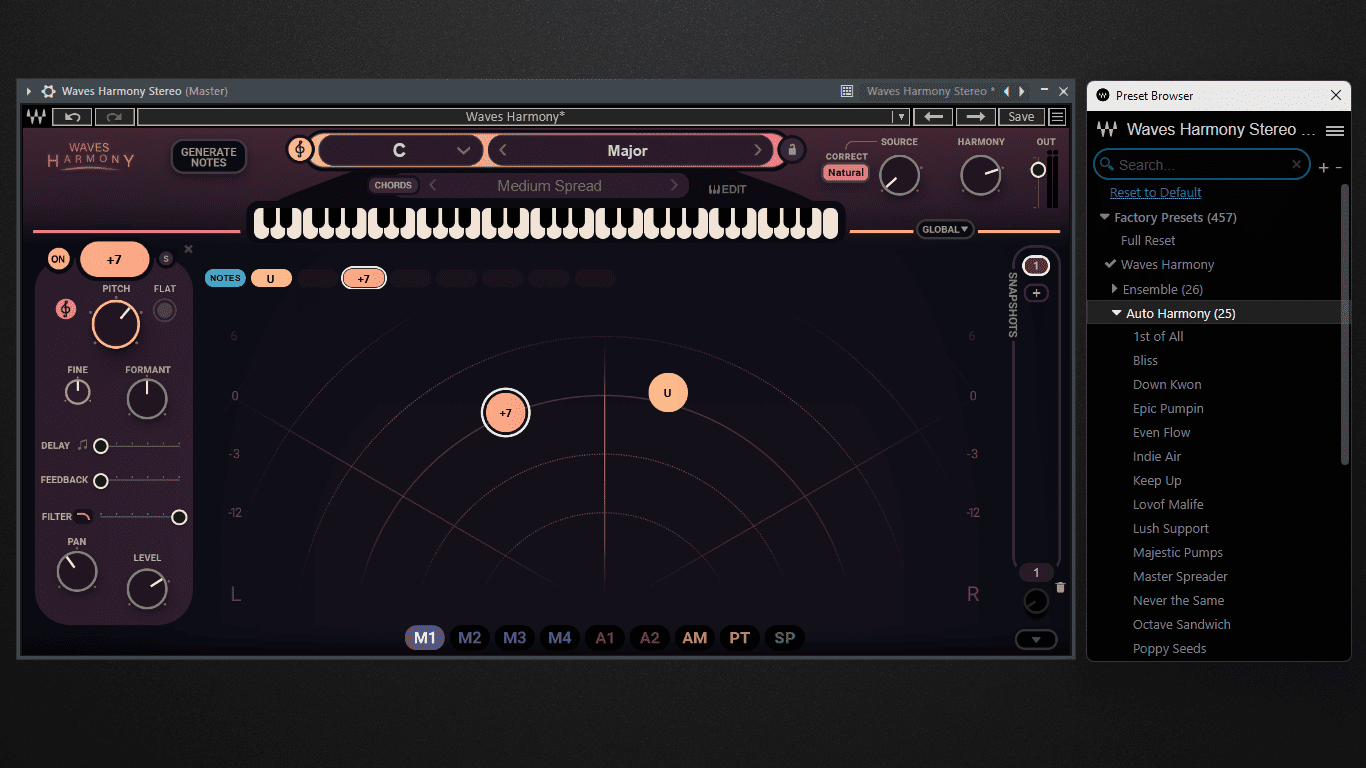Select the +7 voice circle on the stage
The image size is (1366, 768).
tap(505, 412)
